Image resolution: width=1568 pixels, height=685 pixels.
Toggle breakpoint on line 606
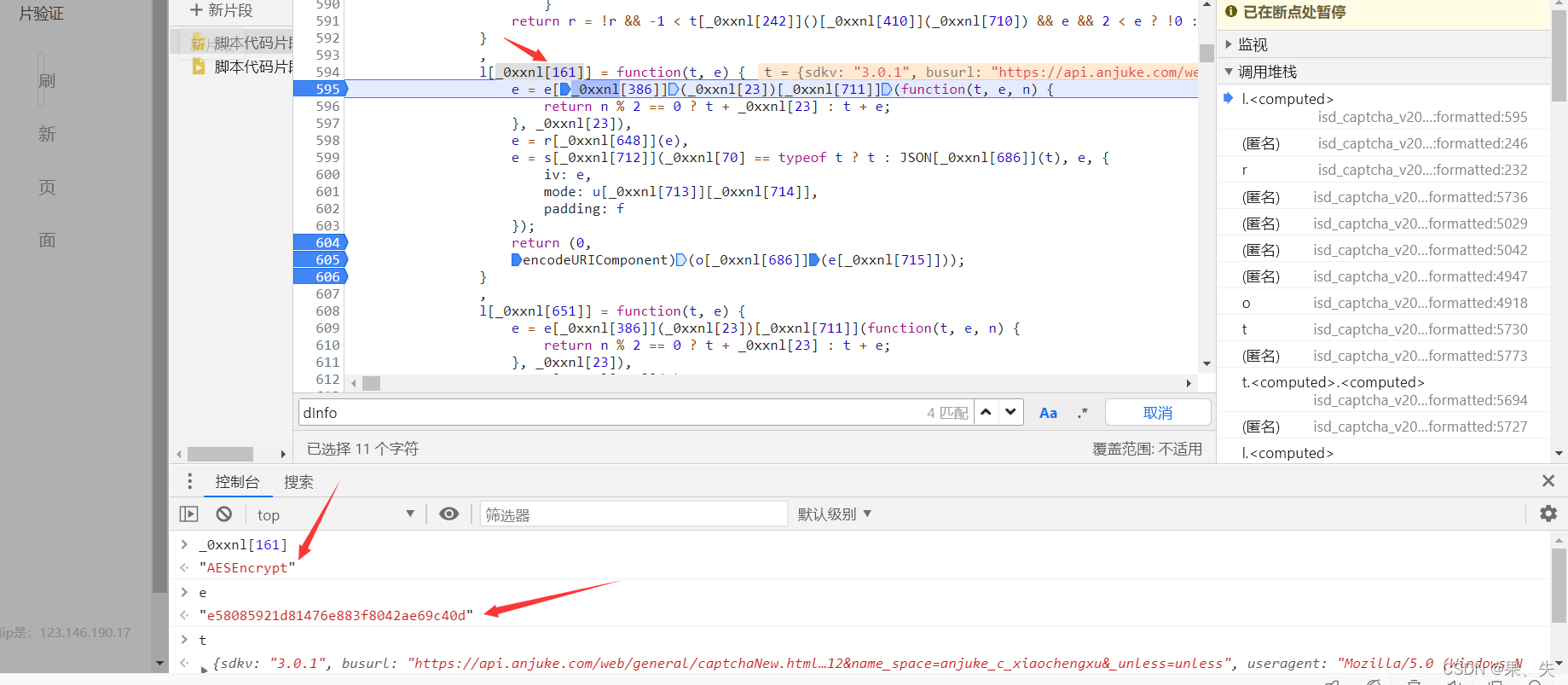click(x=321, y=276)
